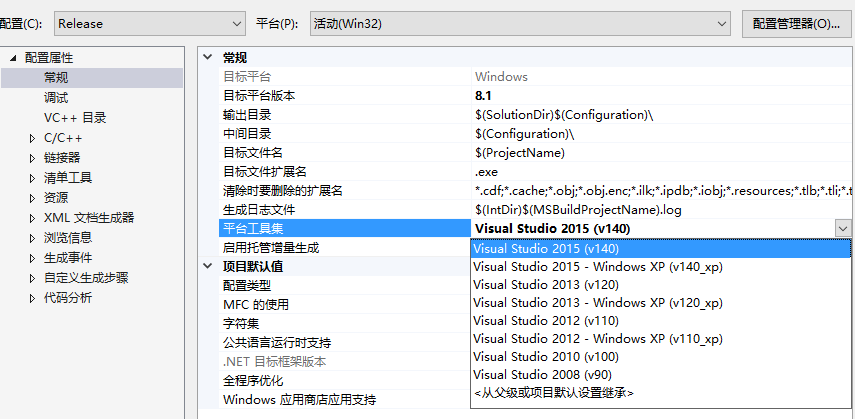Screen dimensions: 855x419
Task: Click the 目标平台 Windows value
Action: point(501,77)
